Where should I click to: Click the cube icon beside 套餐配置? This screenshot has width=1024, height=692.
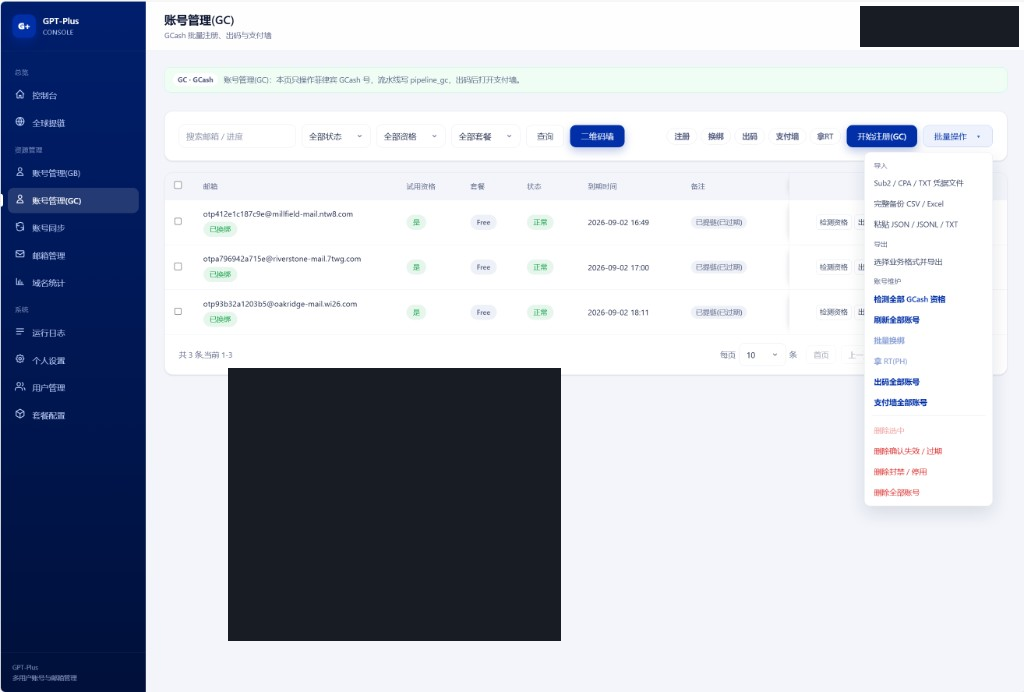coord(20,415)
